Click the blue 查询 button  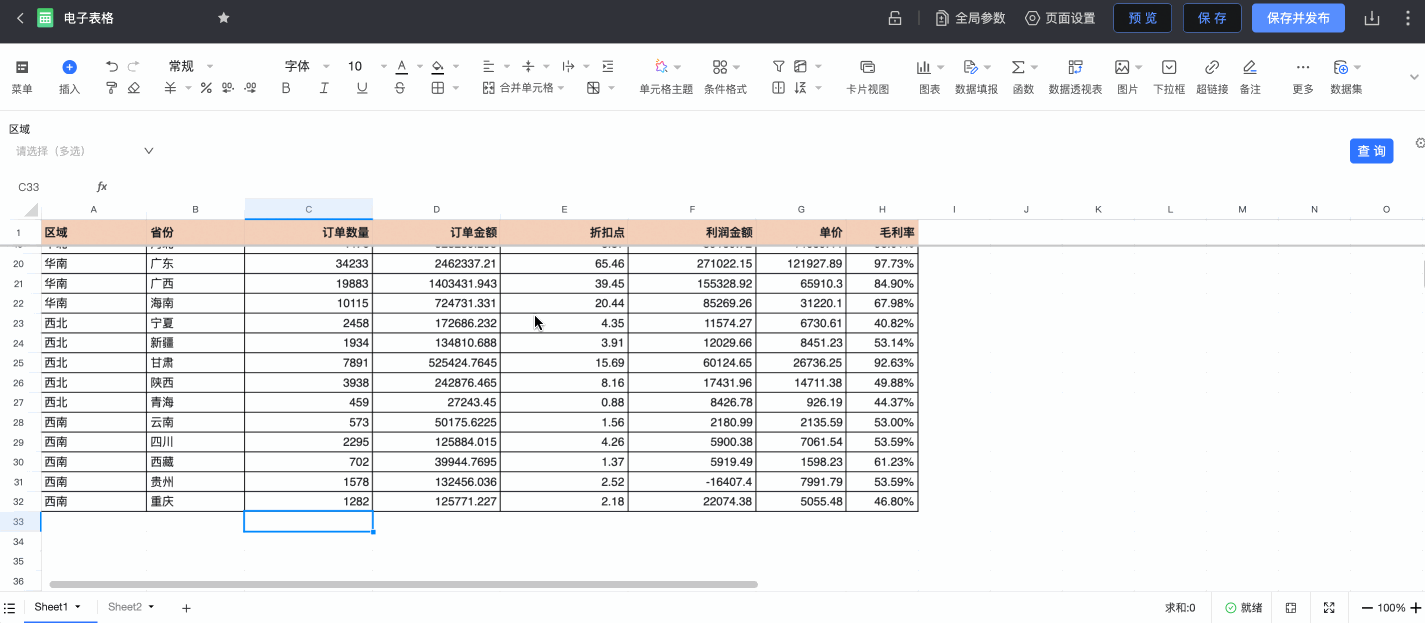(1371, 151)
